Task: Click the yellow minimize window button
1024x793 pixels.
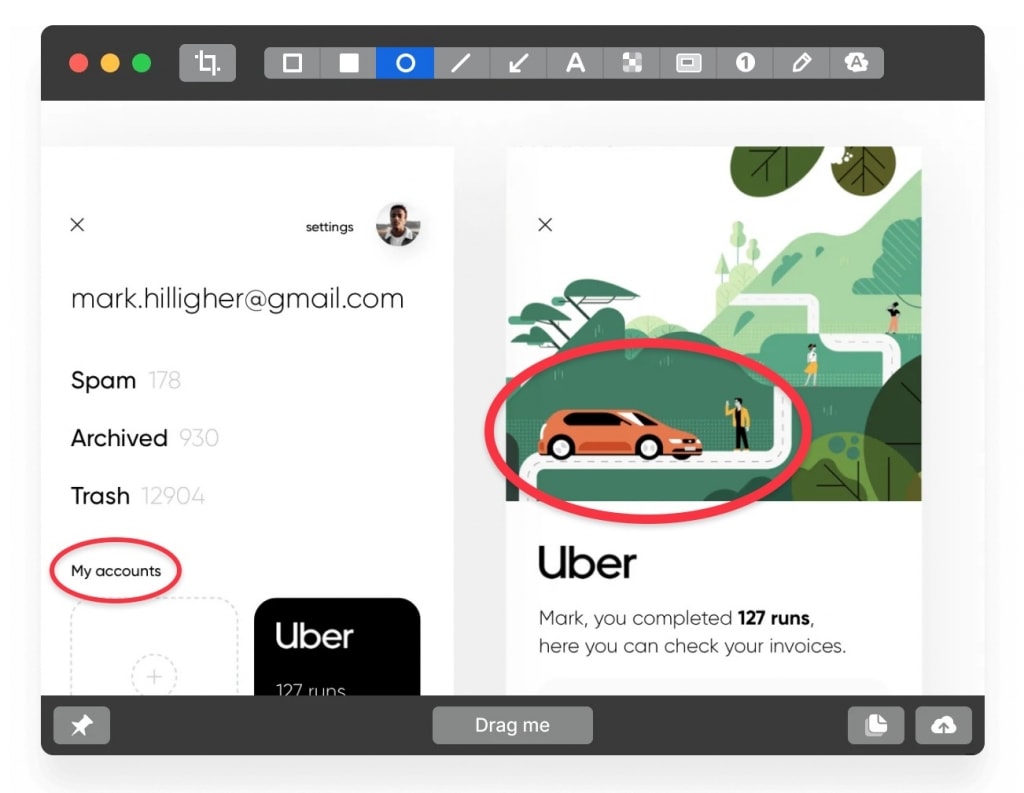Action: click(x=110, y=63)
